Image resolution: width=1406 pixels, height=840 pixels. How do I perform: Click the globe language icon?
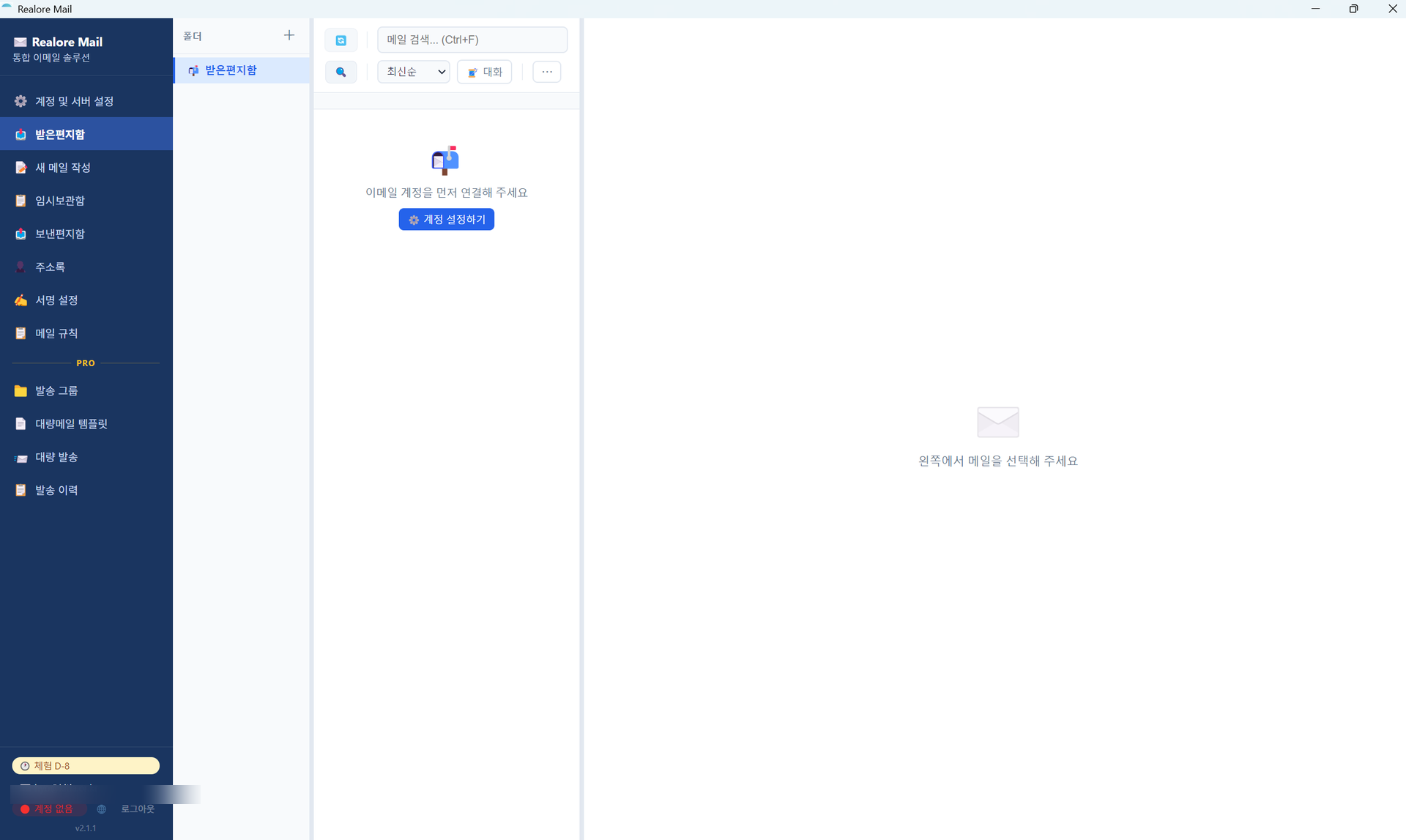[x=102, y=809]
